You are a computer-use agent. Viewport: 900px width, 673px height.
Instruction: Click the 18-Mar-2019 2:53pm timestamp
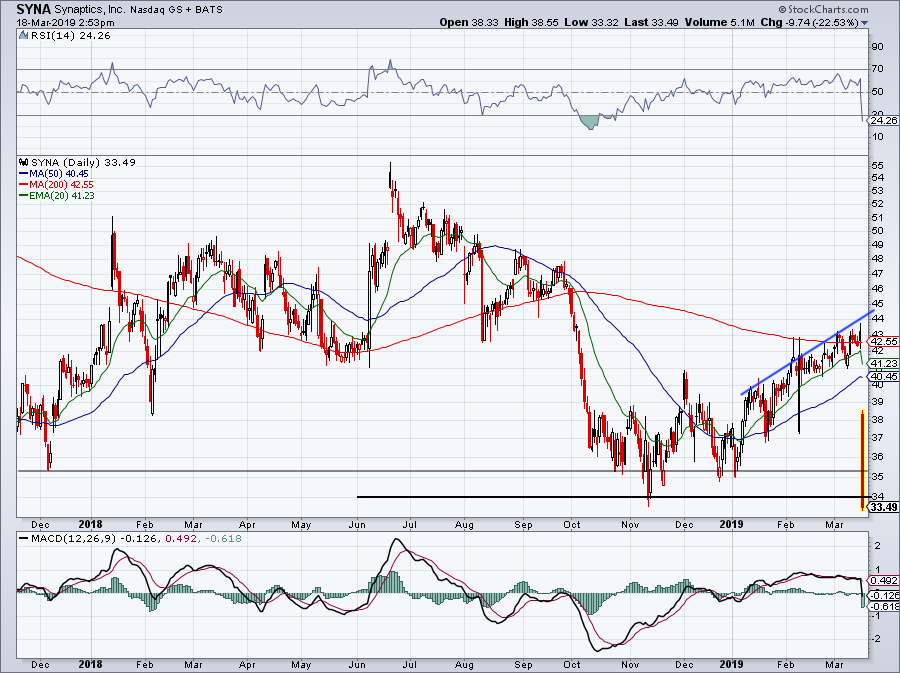[x=65, y=23]
